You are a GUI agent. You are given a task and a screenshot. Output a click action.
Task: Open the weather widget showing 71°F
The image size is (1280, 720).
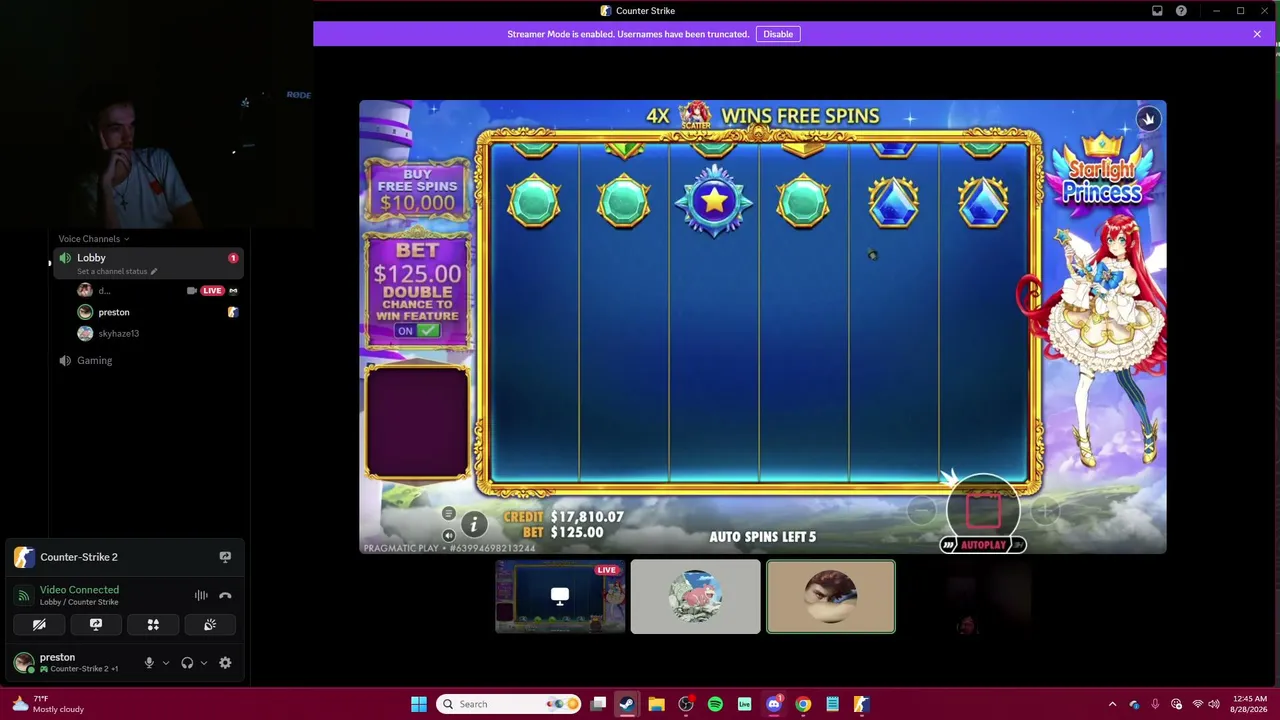click(48, 704)
